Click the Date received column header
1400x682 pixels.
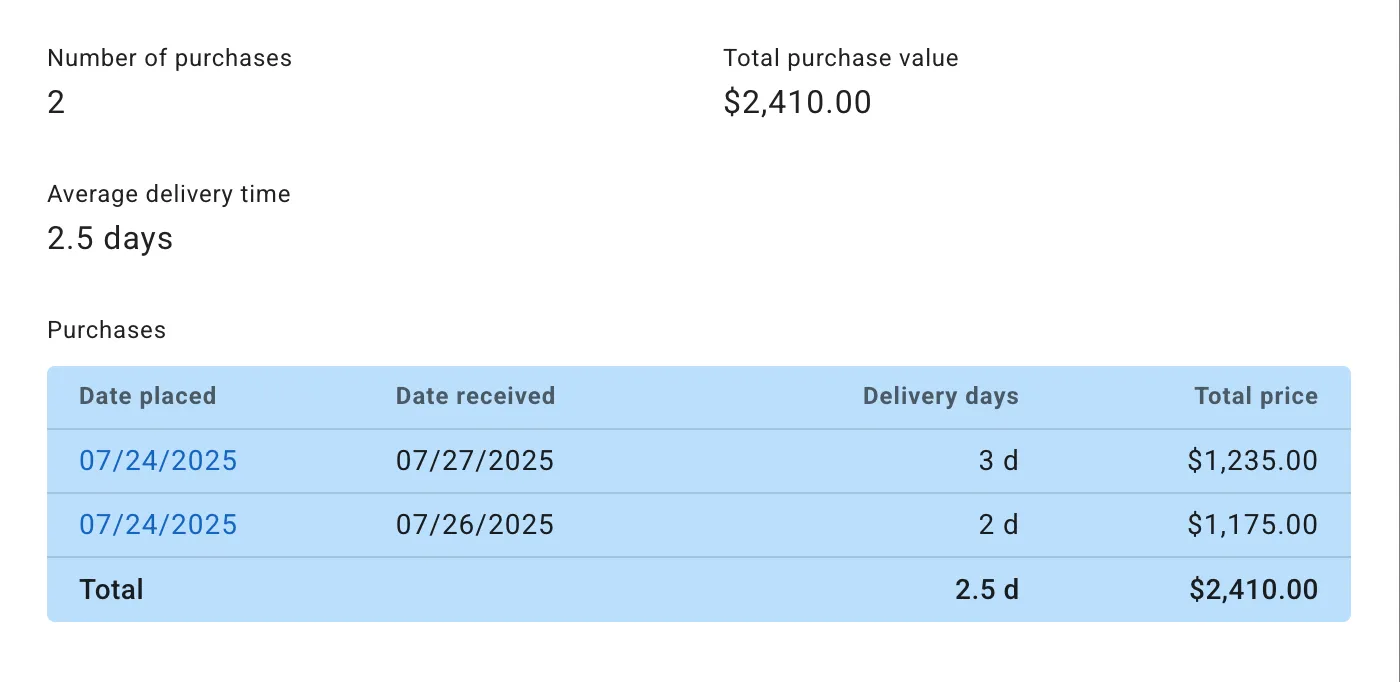(x=475, y=397)
